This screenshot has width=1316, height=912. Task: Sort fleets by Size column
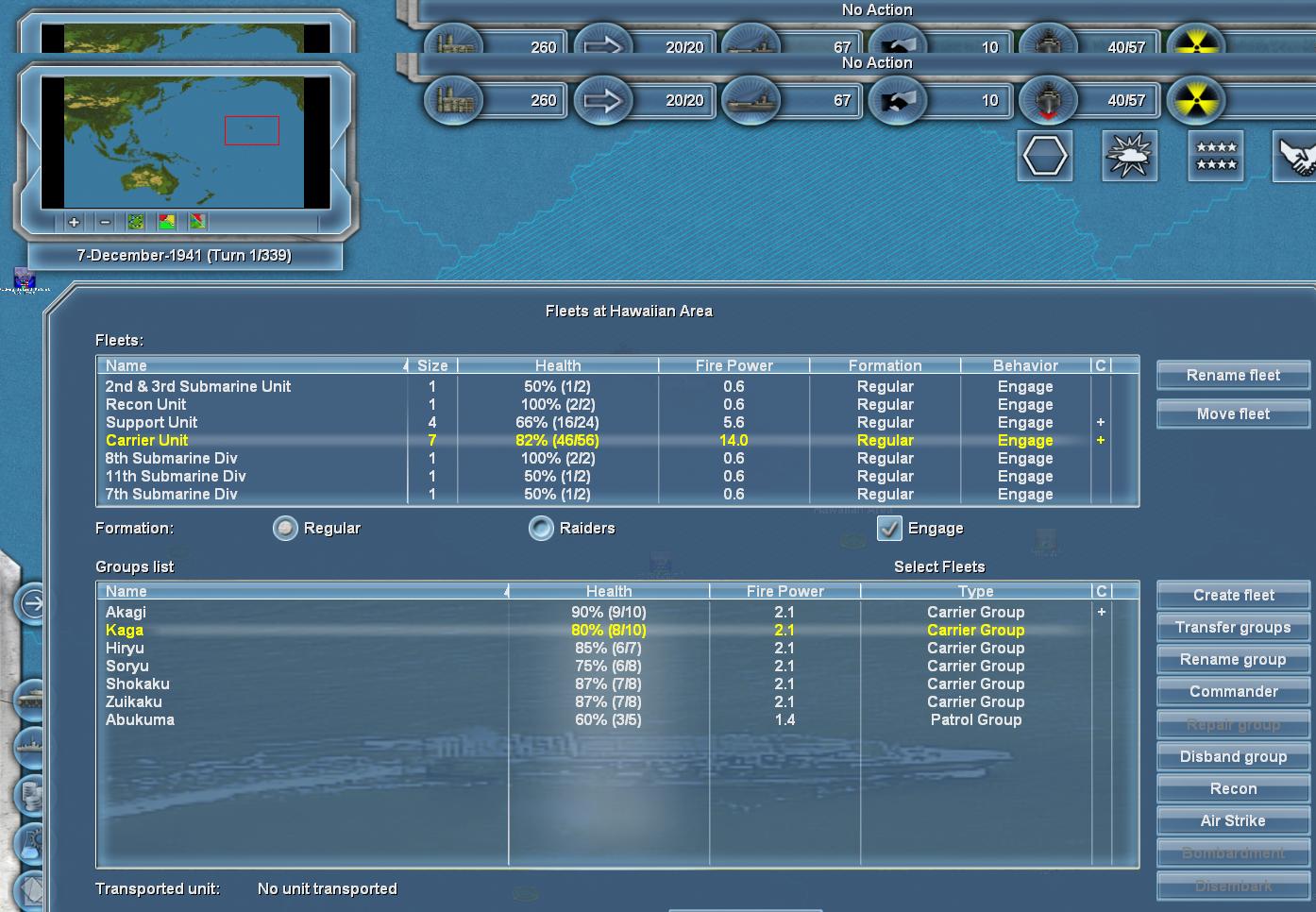point(432,365)
